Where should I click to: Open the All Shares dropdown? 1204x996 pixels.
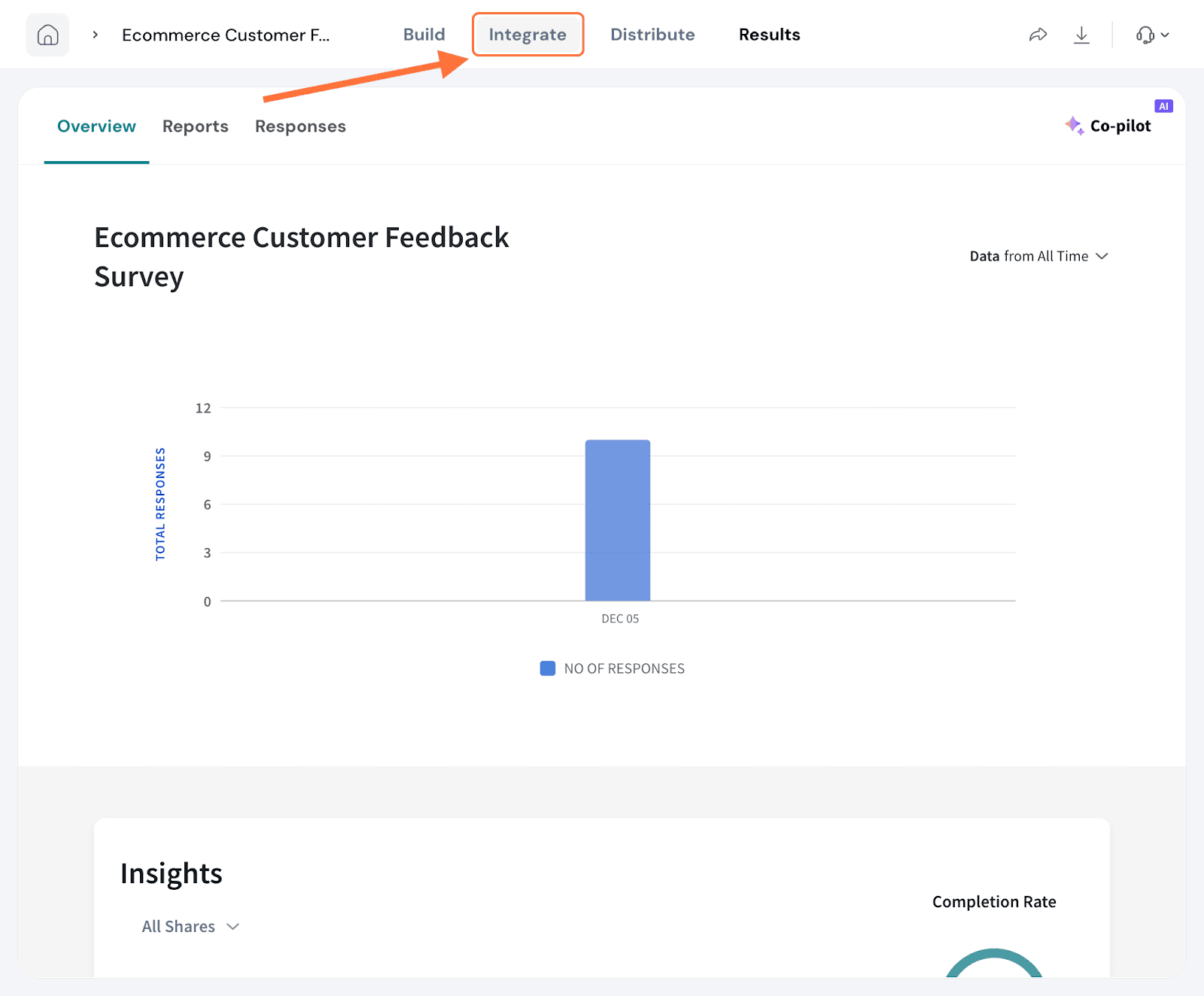[190, 927]
